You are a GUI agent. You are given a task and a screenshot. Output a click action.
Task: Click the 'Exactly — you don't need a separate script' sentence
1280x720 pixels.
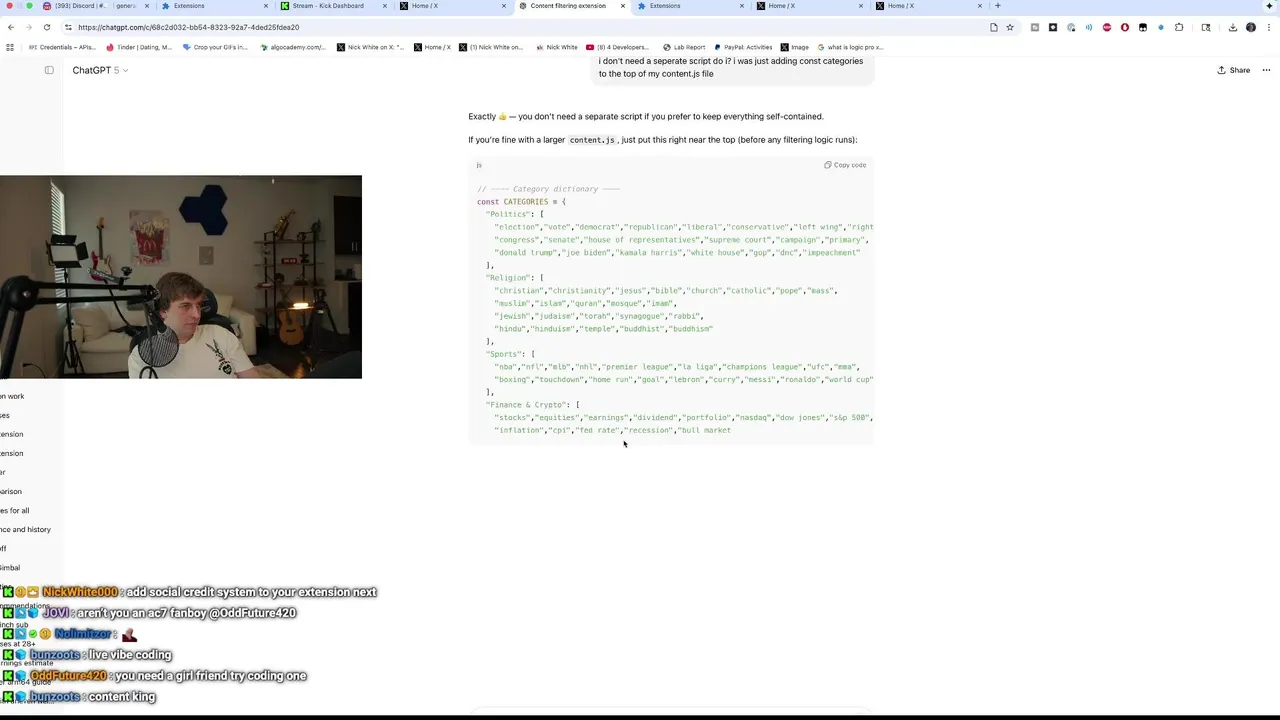(645, 117)
